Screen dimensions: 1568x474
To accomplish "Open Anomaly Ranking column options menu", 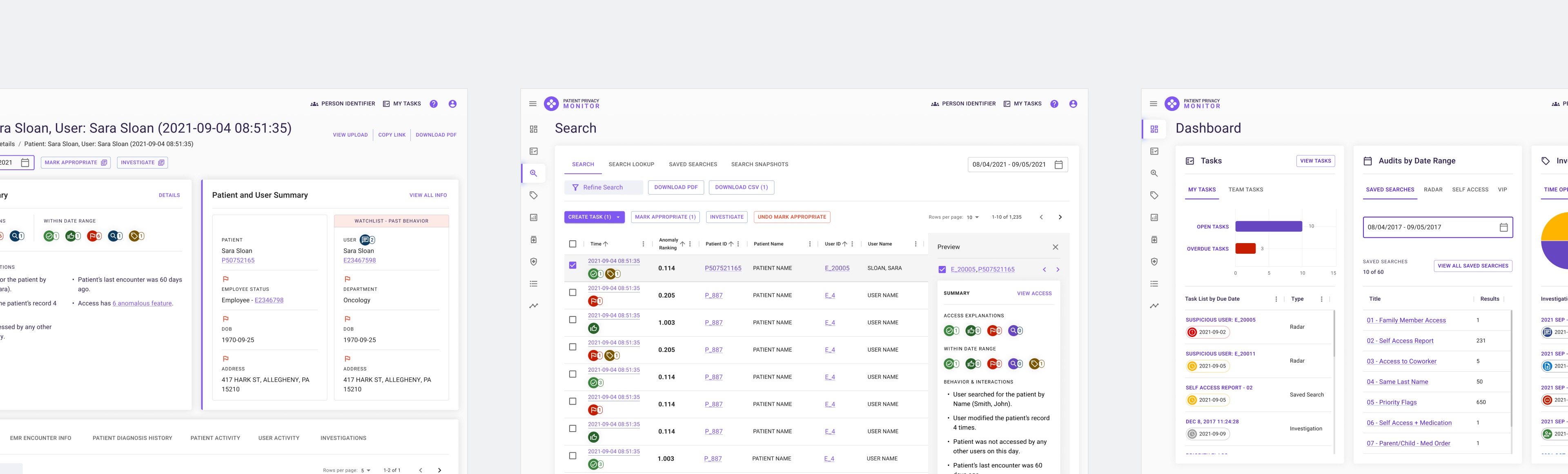I will (x=690, y=244).
